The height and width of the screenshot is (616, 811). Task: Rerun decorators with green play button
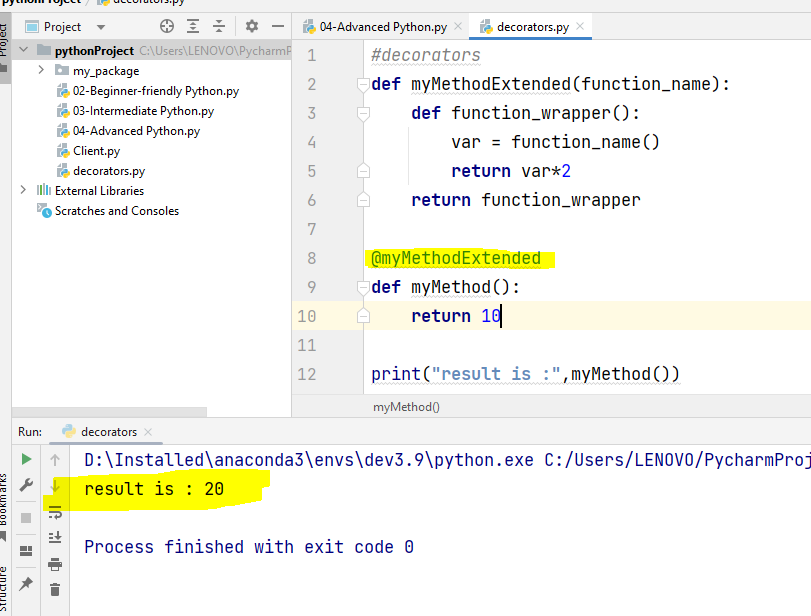tap(26, 459)
